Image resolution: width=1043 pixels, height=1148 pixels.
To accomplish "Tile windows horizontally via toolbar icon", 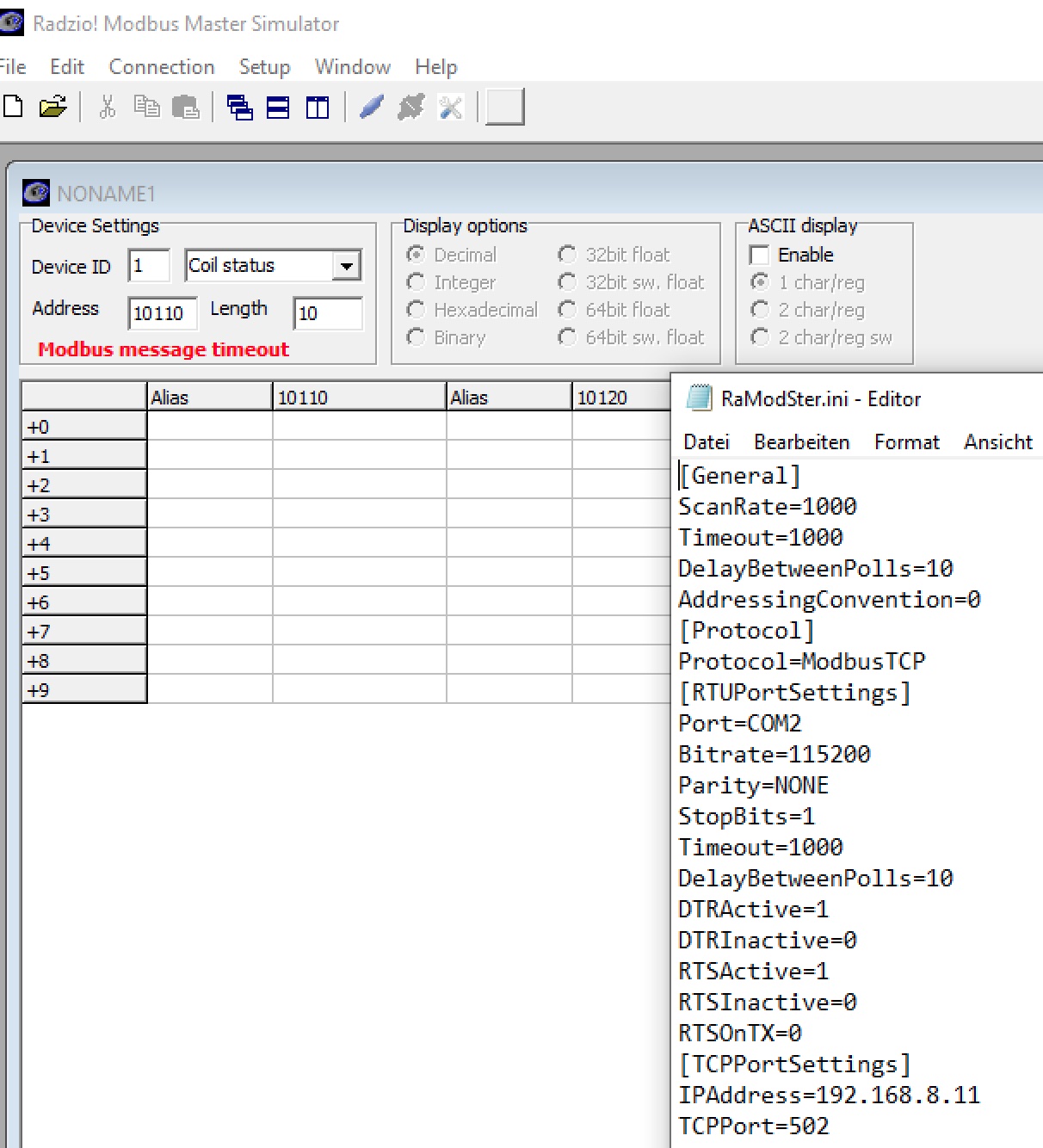I will (278, 108).
